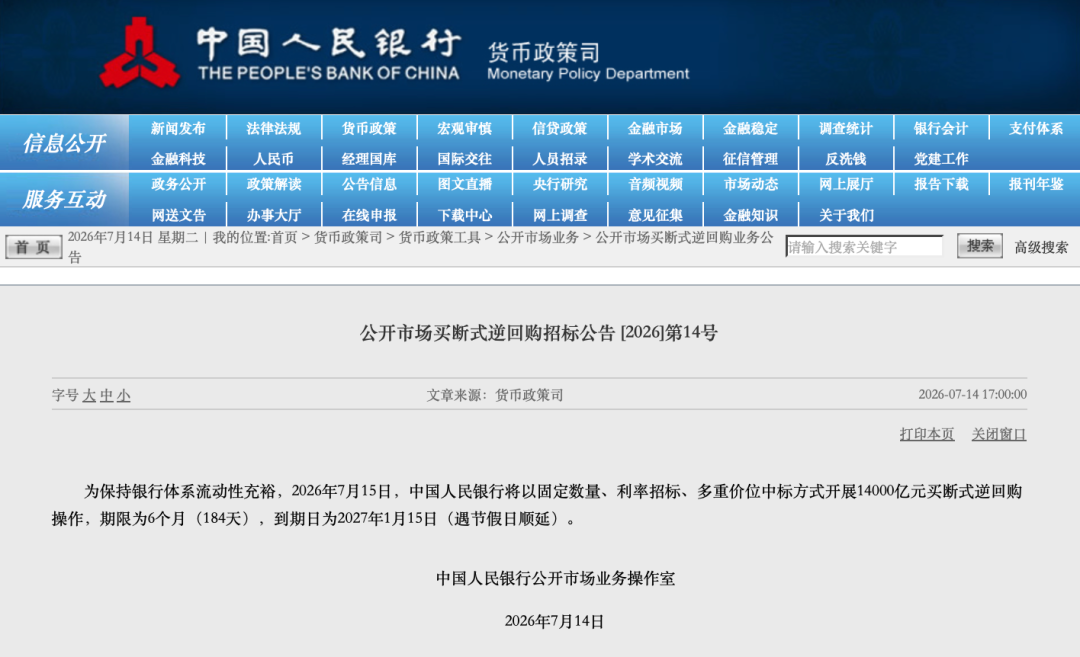The width and height of the screenshot is (1080, 657).
Task: Go to 征信管理 section
Action: 750,159
